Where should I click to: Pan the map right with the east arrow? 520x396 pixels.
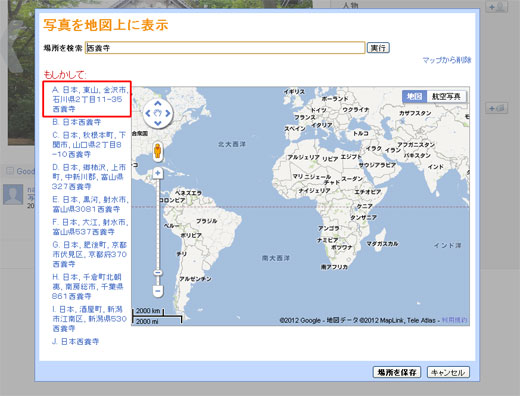pyautogui.click(x=168, y=113)
